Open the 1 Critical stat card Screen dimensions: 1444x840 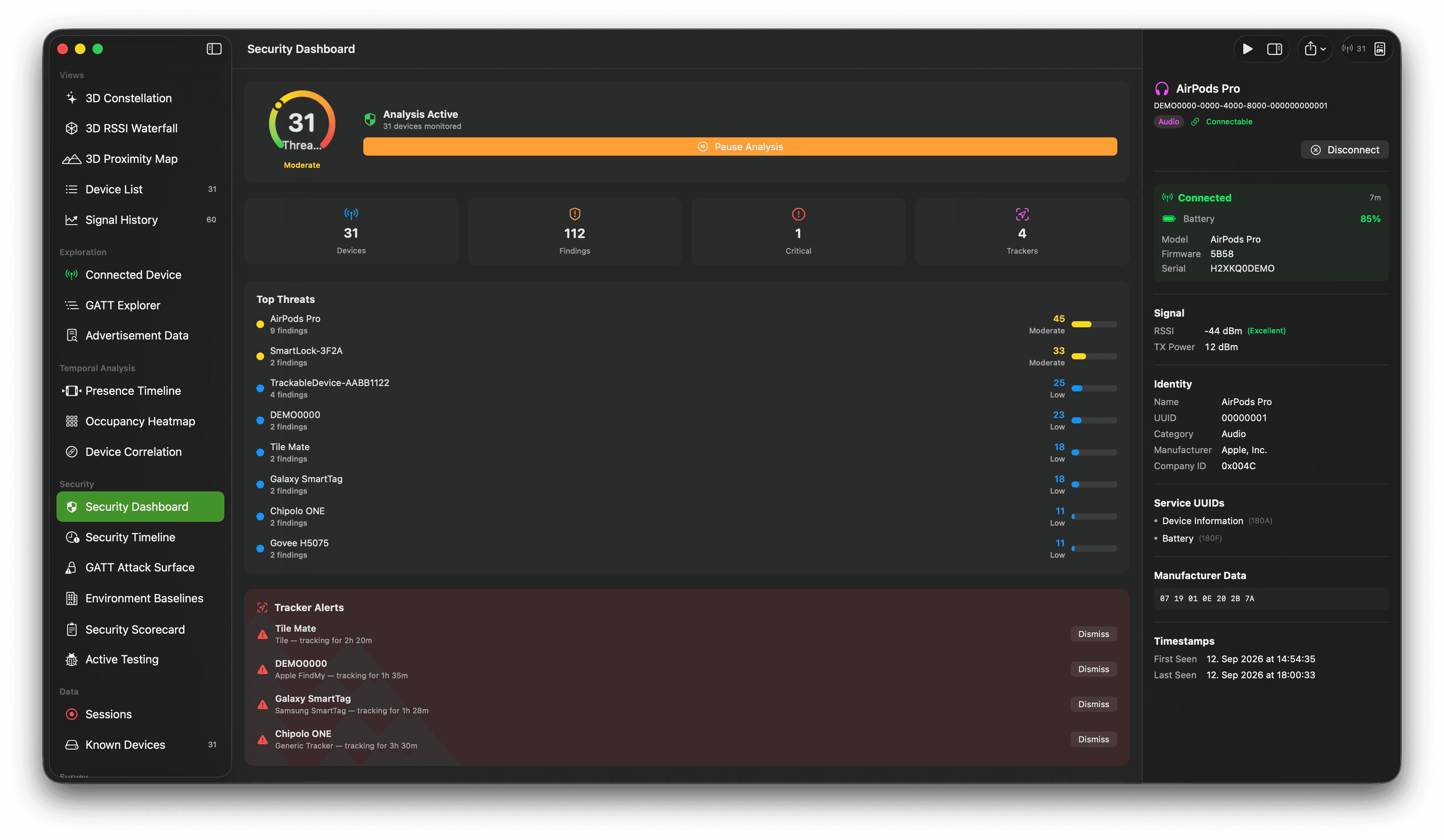pyautogui.click(x=798, y=232)
